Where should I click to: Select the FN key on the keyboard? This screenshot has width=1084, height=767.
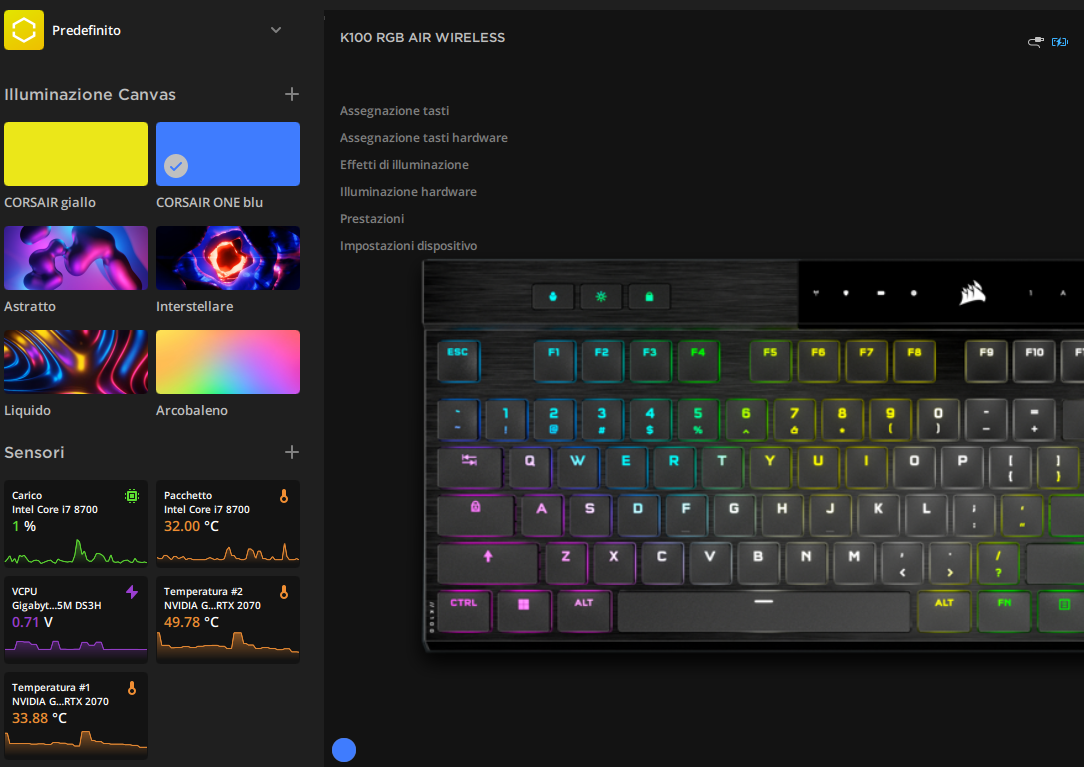[1004, 610]
